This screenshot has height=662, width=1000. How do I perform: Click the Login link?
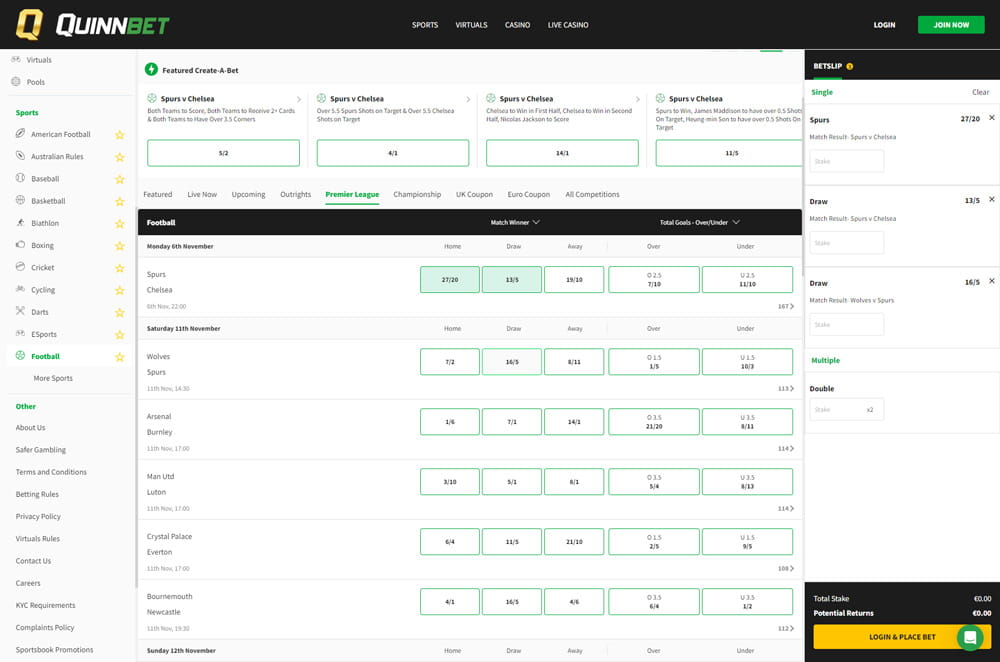(884, 25)
